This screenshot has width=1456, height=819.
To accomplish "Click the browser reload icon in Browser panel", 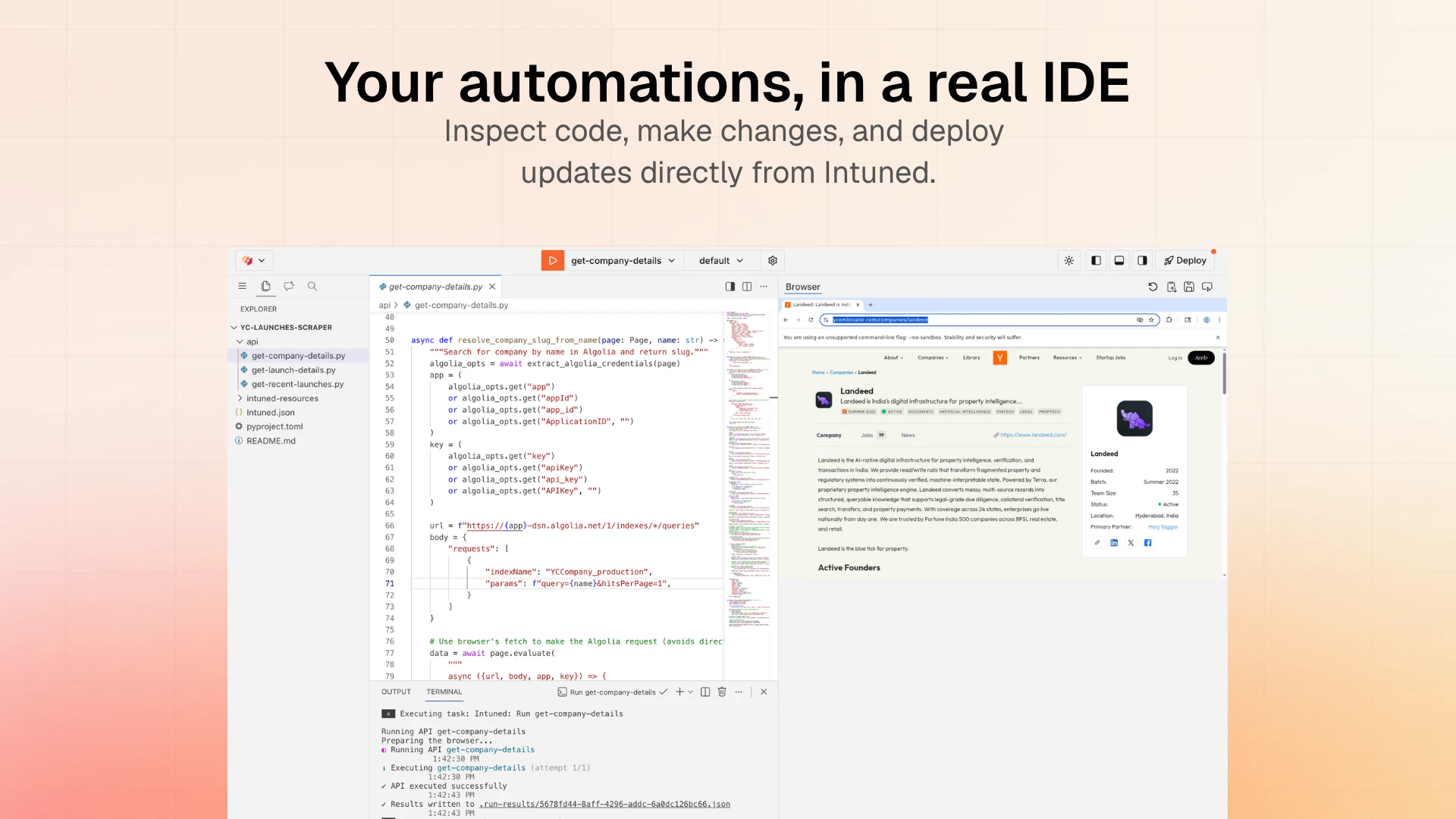I will (x=1153, y=287).
